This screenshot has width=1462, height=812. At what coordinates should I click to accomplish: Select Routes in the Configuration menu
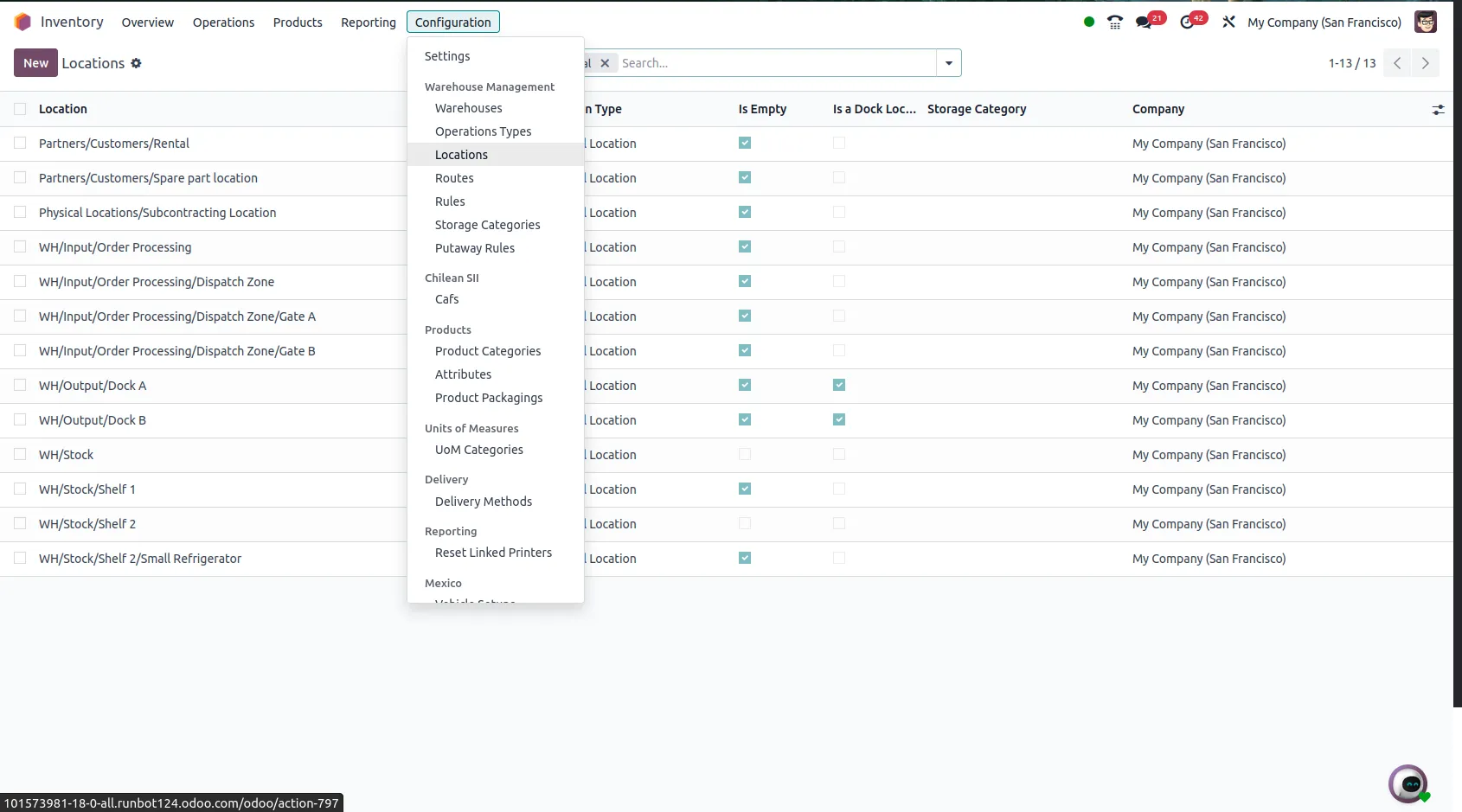pyautogui.click(x=454, y=178)
